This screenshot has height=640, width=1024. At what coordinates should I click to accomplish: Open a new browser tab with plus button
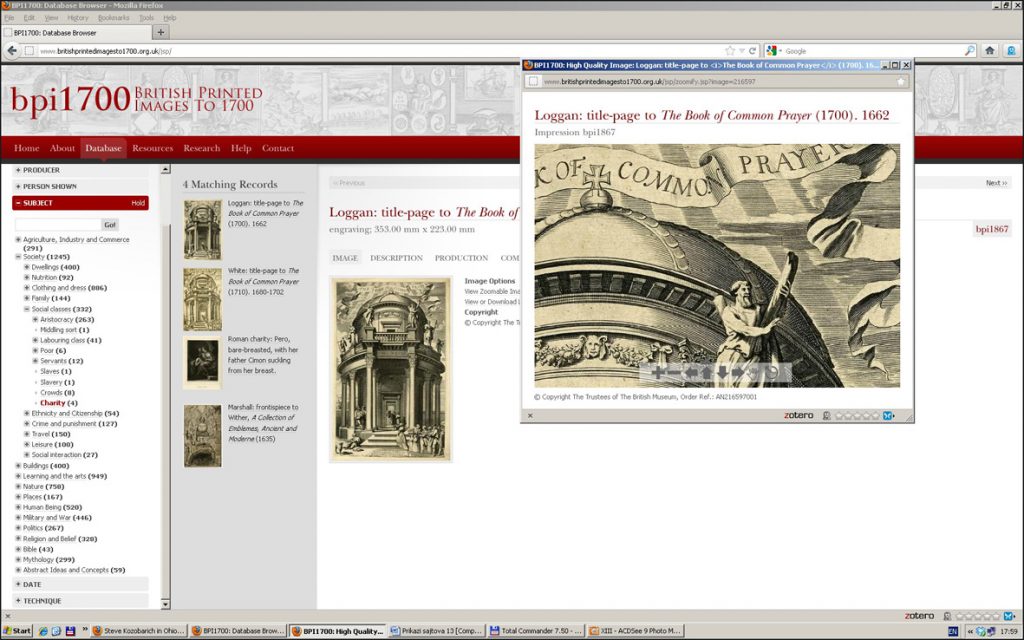pos(161,32)
